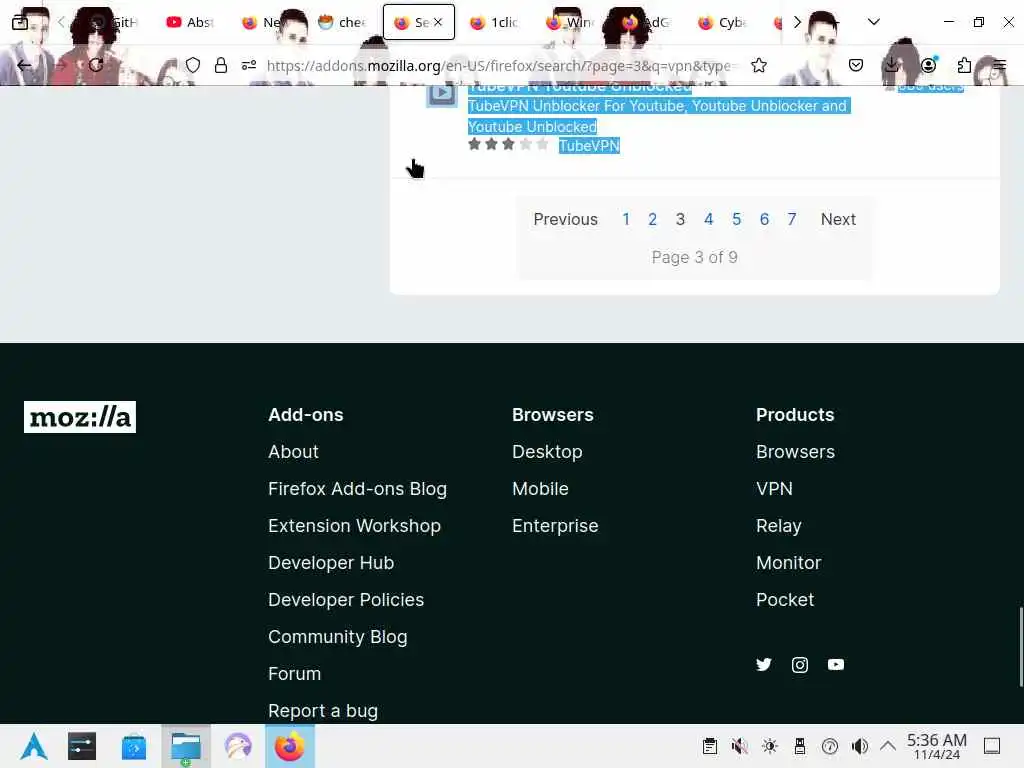The height and width of the screenshot is (768, 1024).
Task: Open Discover software store in taskbar
Action: point(133,746)
